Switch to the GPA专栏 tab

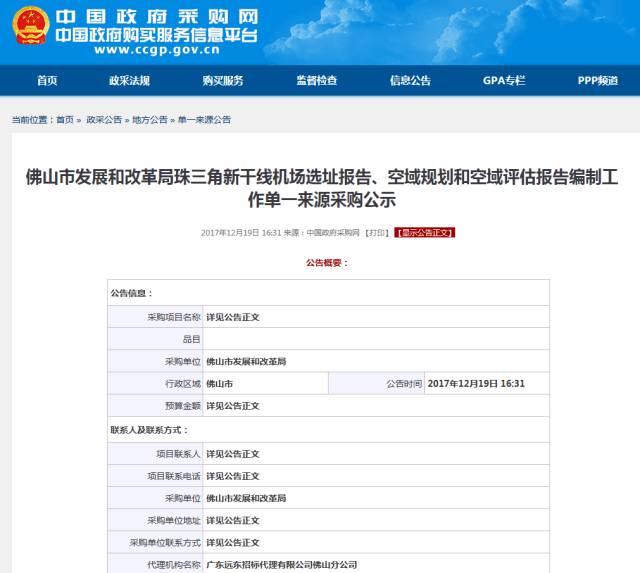point(504,81)
